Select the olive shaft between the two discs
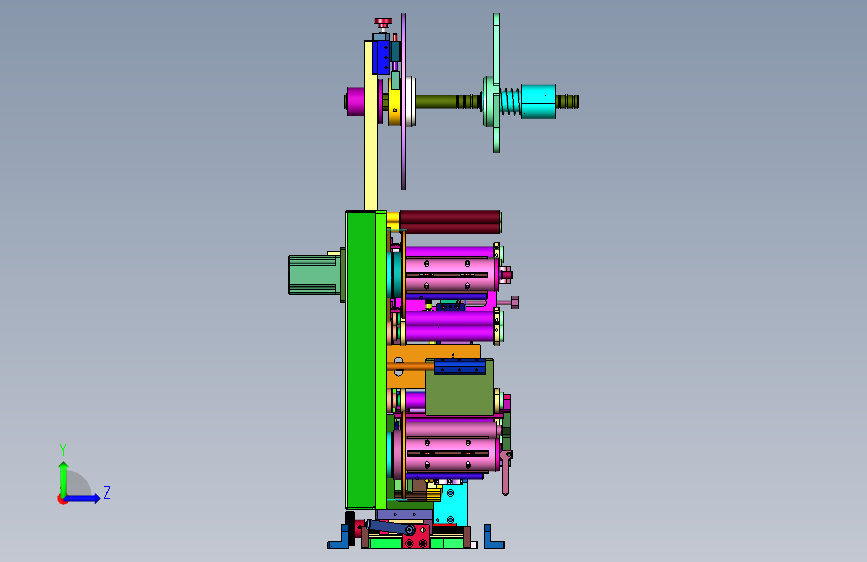 448,102
